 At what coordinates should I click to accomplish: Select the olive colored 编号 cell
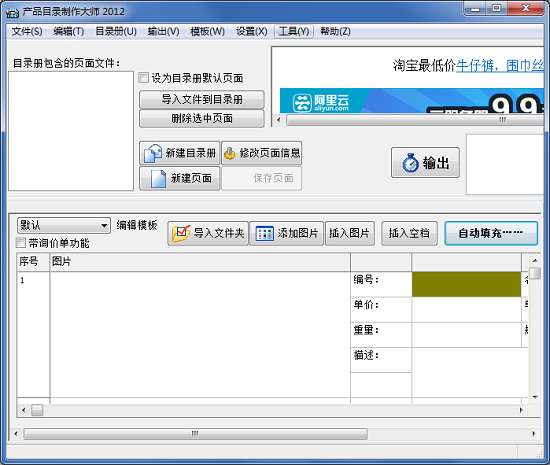(x=466, y=284)
